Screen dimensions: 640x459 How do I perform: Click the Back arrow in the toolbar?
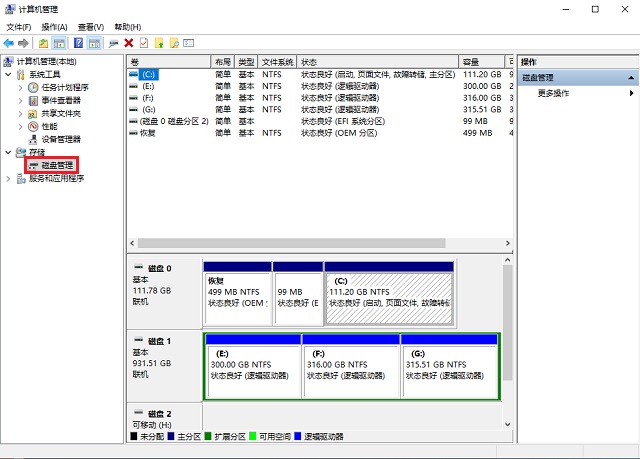9,43
